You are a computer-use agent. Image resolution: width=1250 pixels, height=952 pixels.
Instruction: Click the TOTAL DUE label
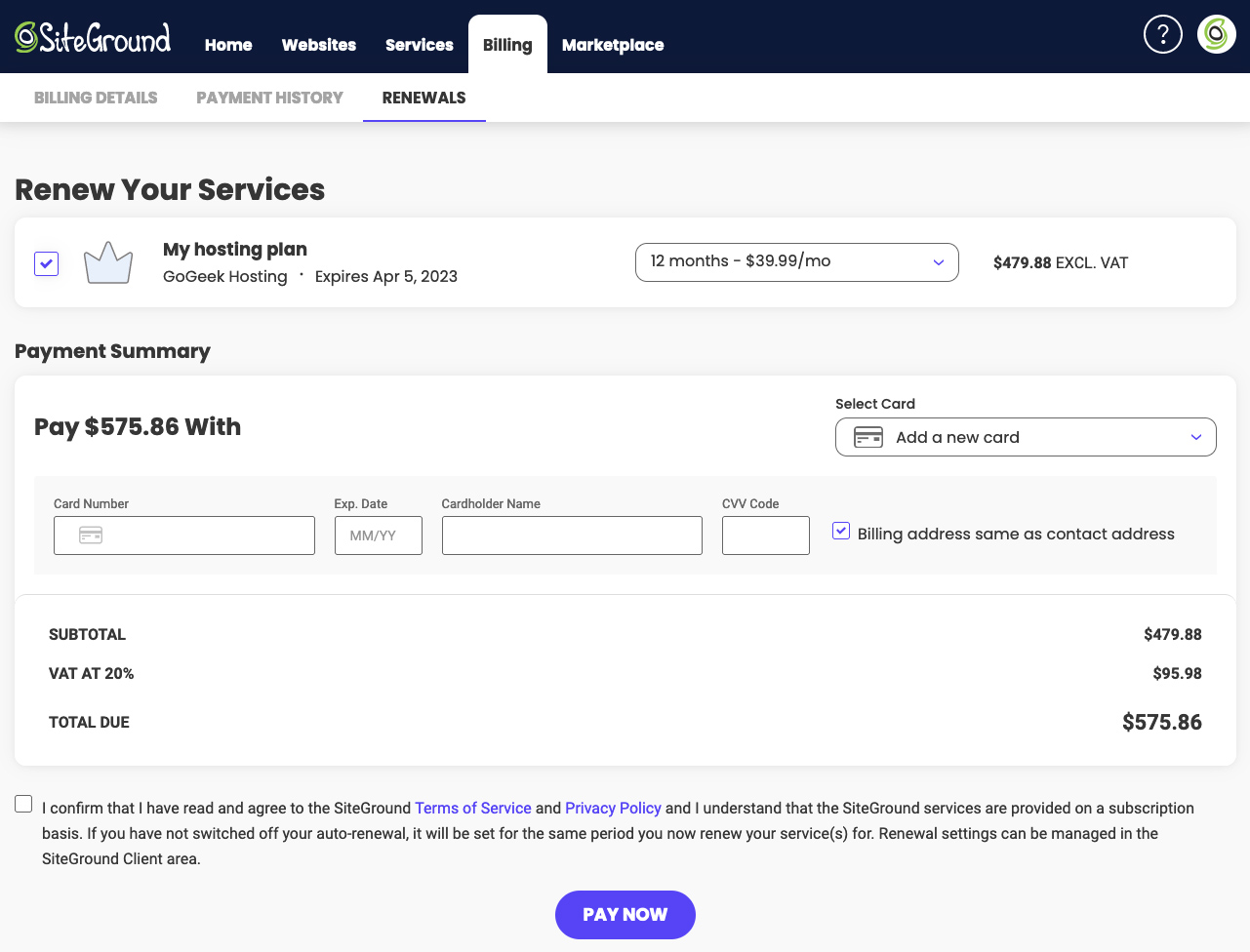pyautogui.click(x=89, y=722)
